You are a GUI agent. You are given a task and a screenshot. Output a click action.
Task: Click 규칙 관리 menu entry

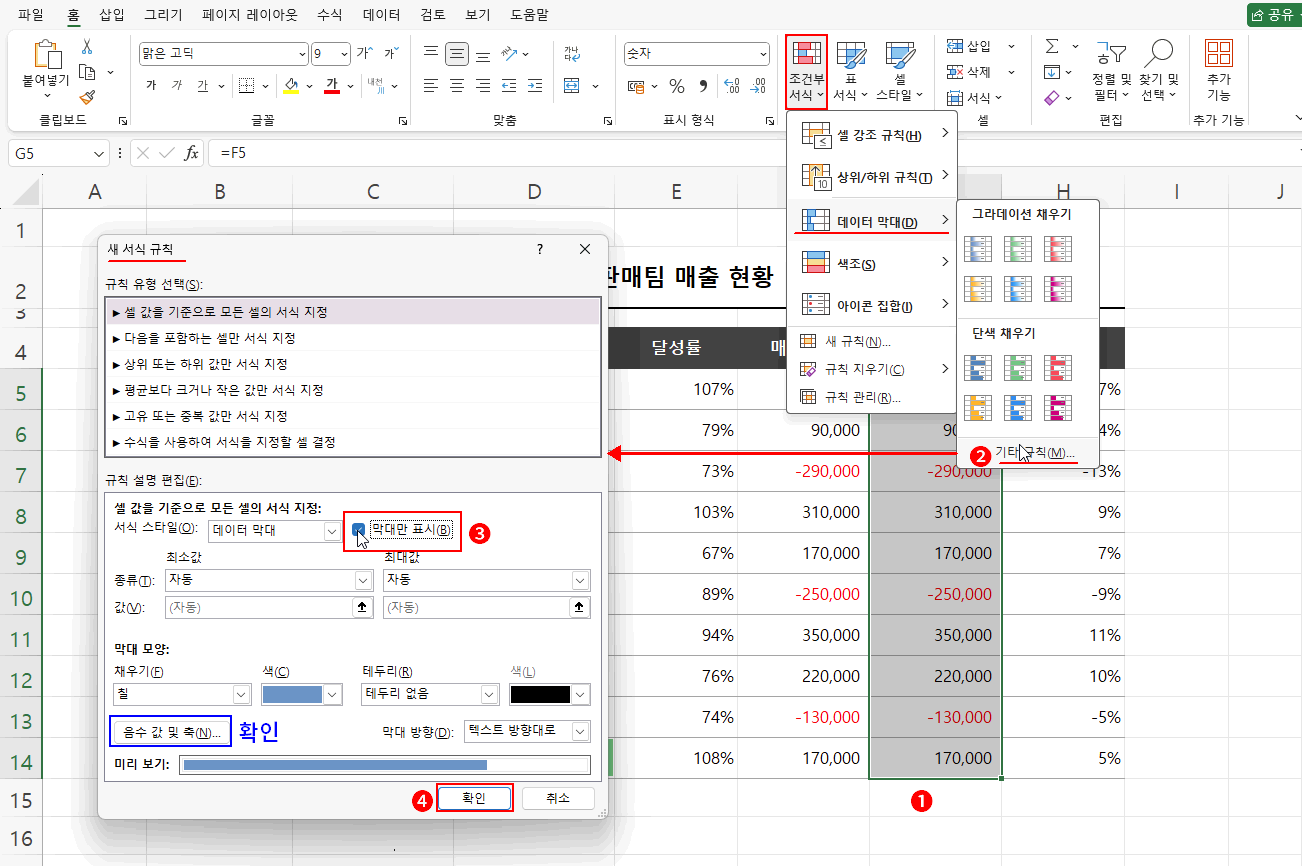(x=872, y=397)
